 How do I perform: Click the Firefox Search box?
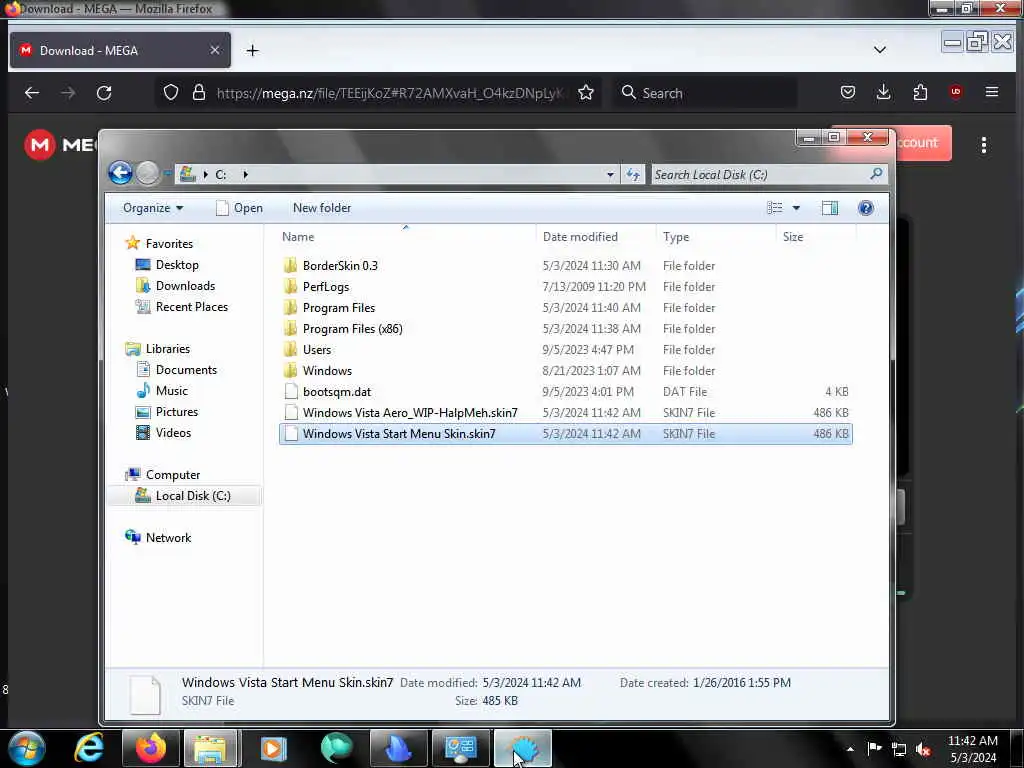705,93
